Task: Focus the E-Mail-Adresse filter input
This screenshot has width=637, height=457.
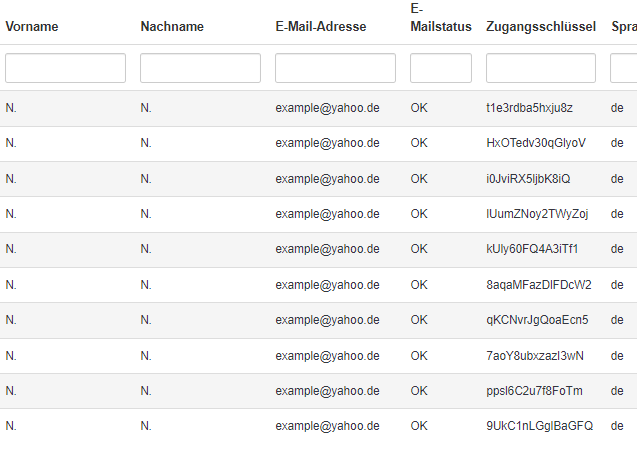Action: (x=335, y=68)
